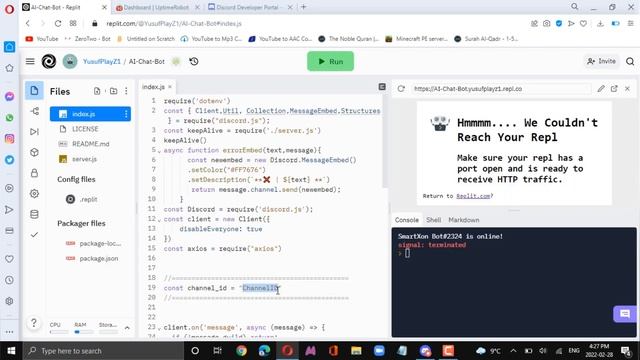Open WhatsApp in Opera sidebar
Screen dimensions: 640x360
click(9, 118)
